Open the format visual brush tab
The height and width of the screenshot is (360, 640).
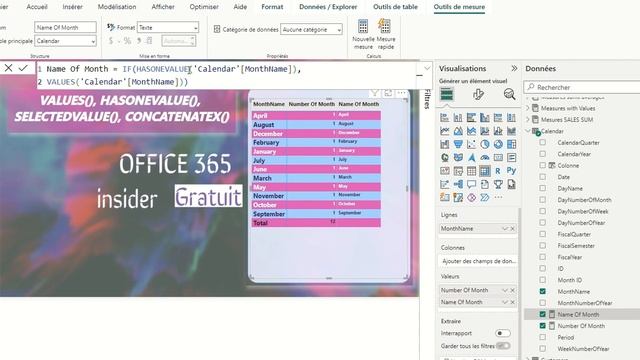click(478, 95)
